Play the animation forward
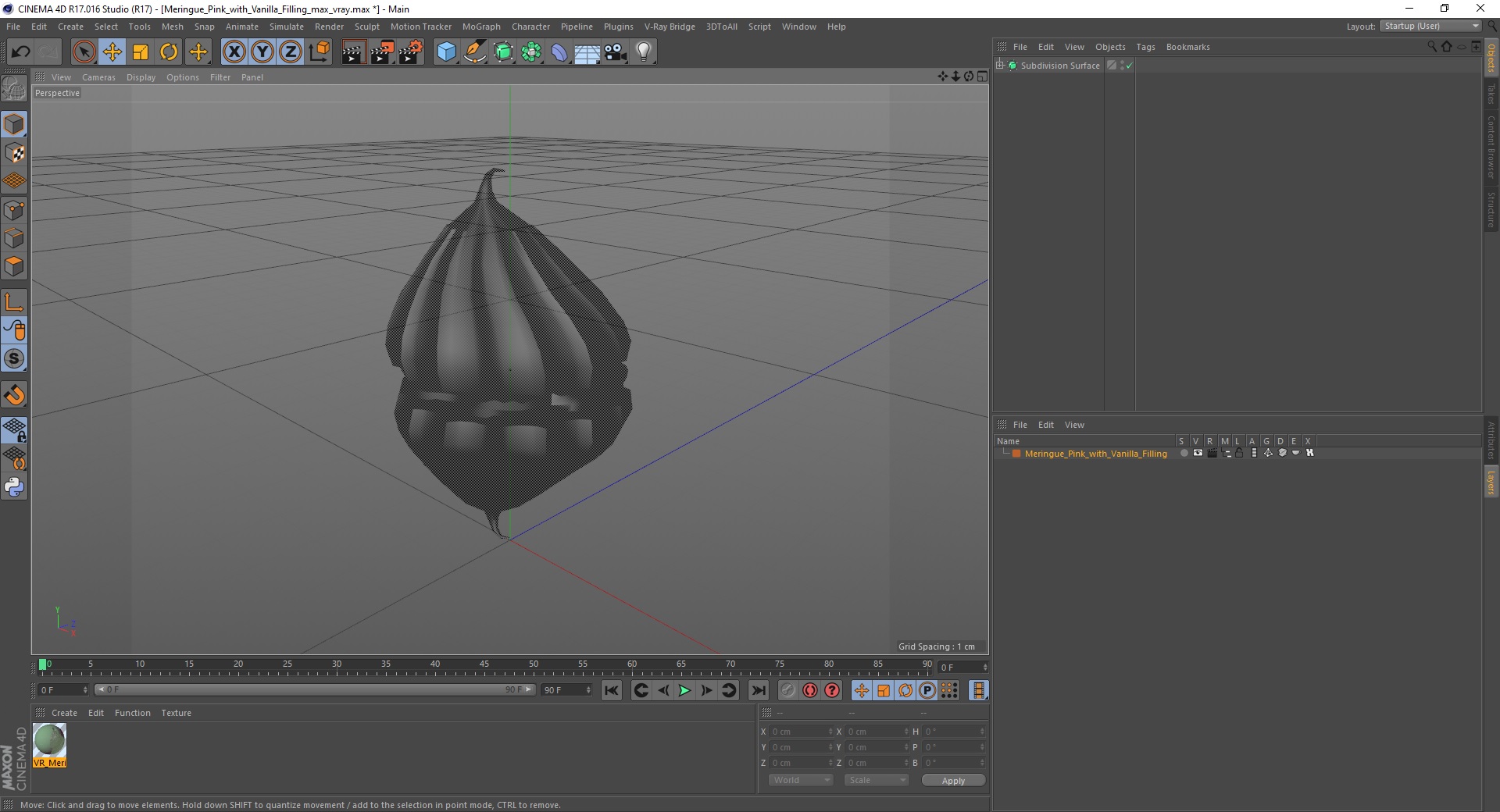 (x=684, y=690)
